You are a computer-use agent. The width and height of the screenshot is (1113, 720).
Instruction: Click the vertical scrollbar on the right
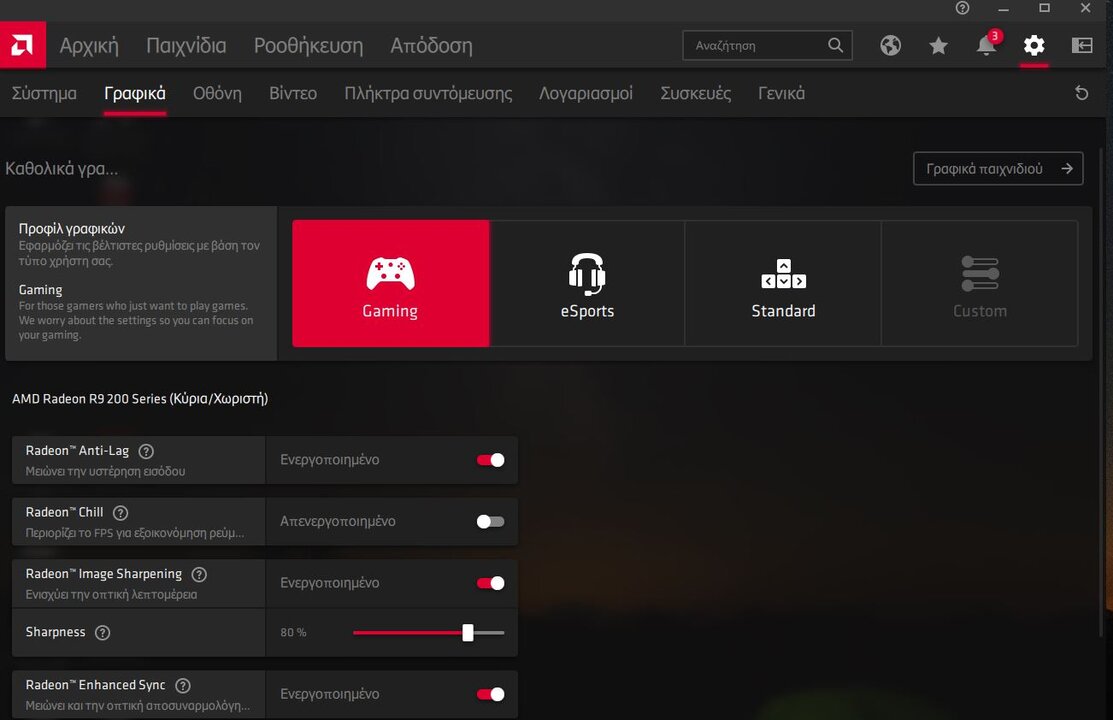pyautogui.click(x=1102, y=391)
